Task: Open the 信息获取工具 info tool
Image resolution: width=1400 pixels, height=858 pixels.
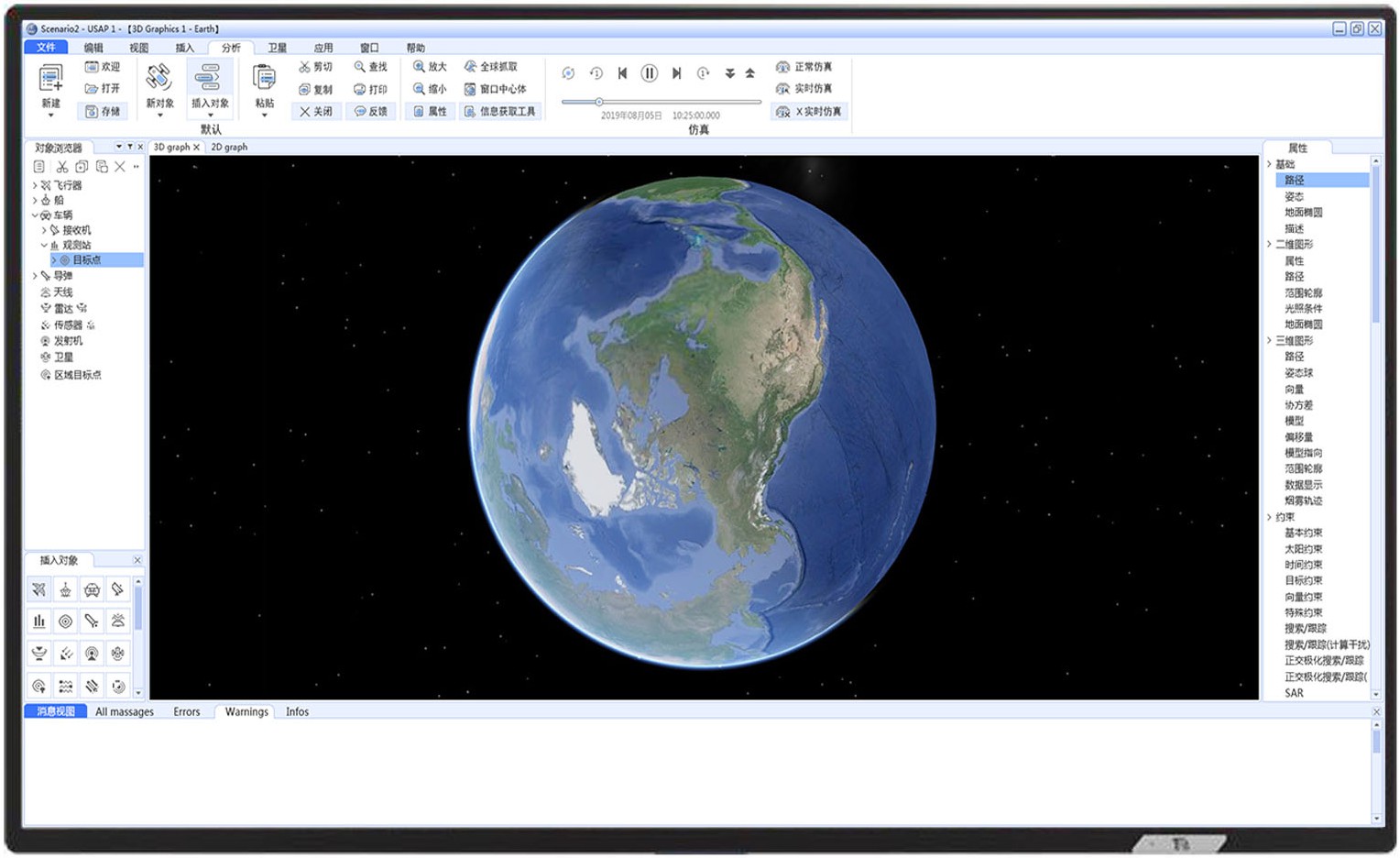Action: [x=498, y=112]
